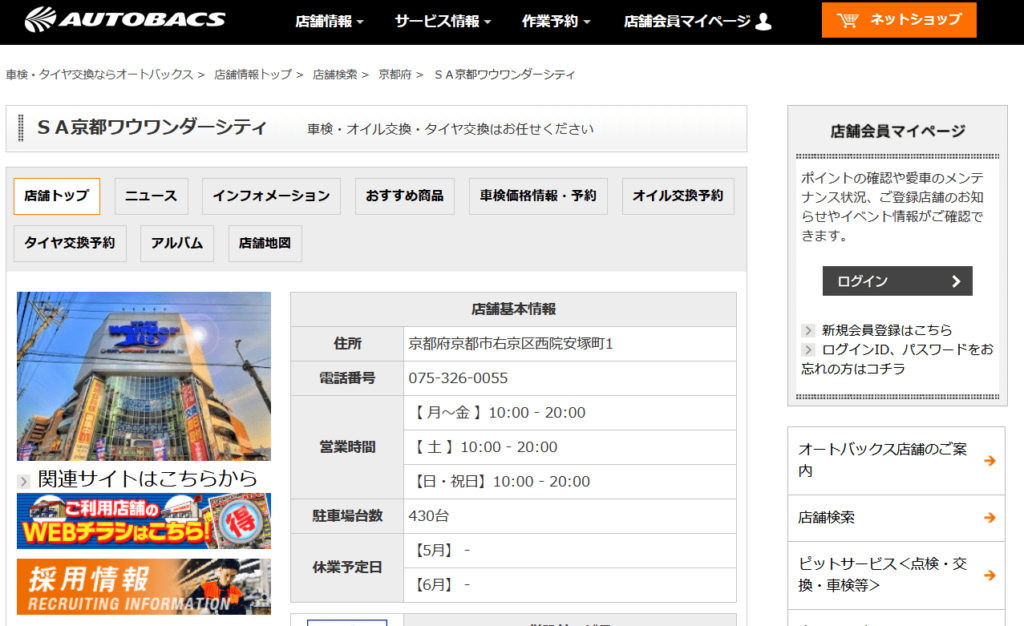Open the 店舗地図 tab

(x=266, y=243)
